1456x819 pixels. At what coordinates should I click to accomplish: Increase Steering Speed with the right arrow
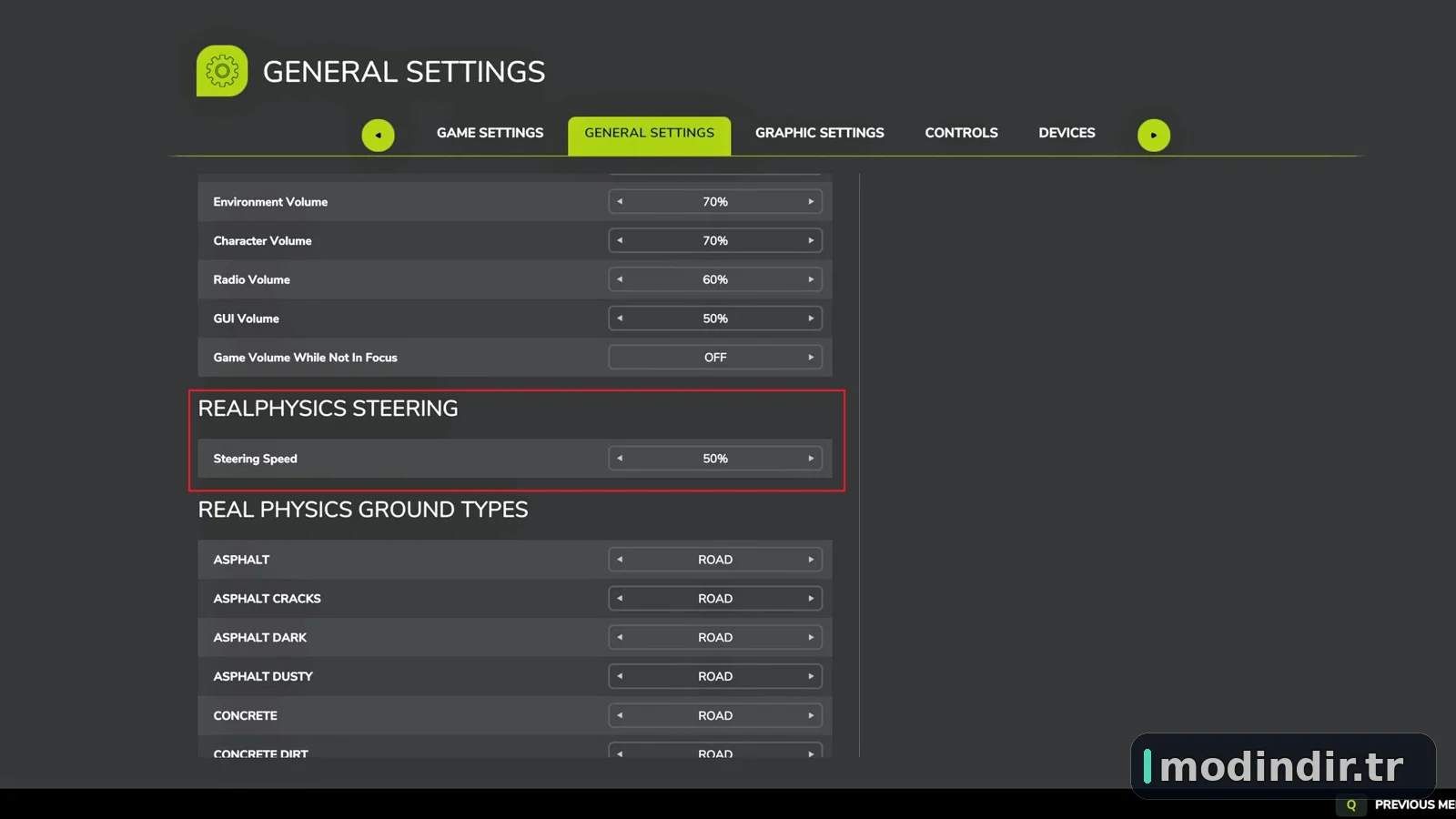coord(811,459)
